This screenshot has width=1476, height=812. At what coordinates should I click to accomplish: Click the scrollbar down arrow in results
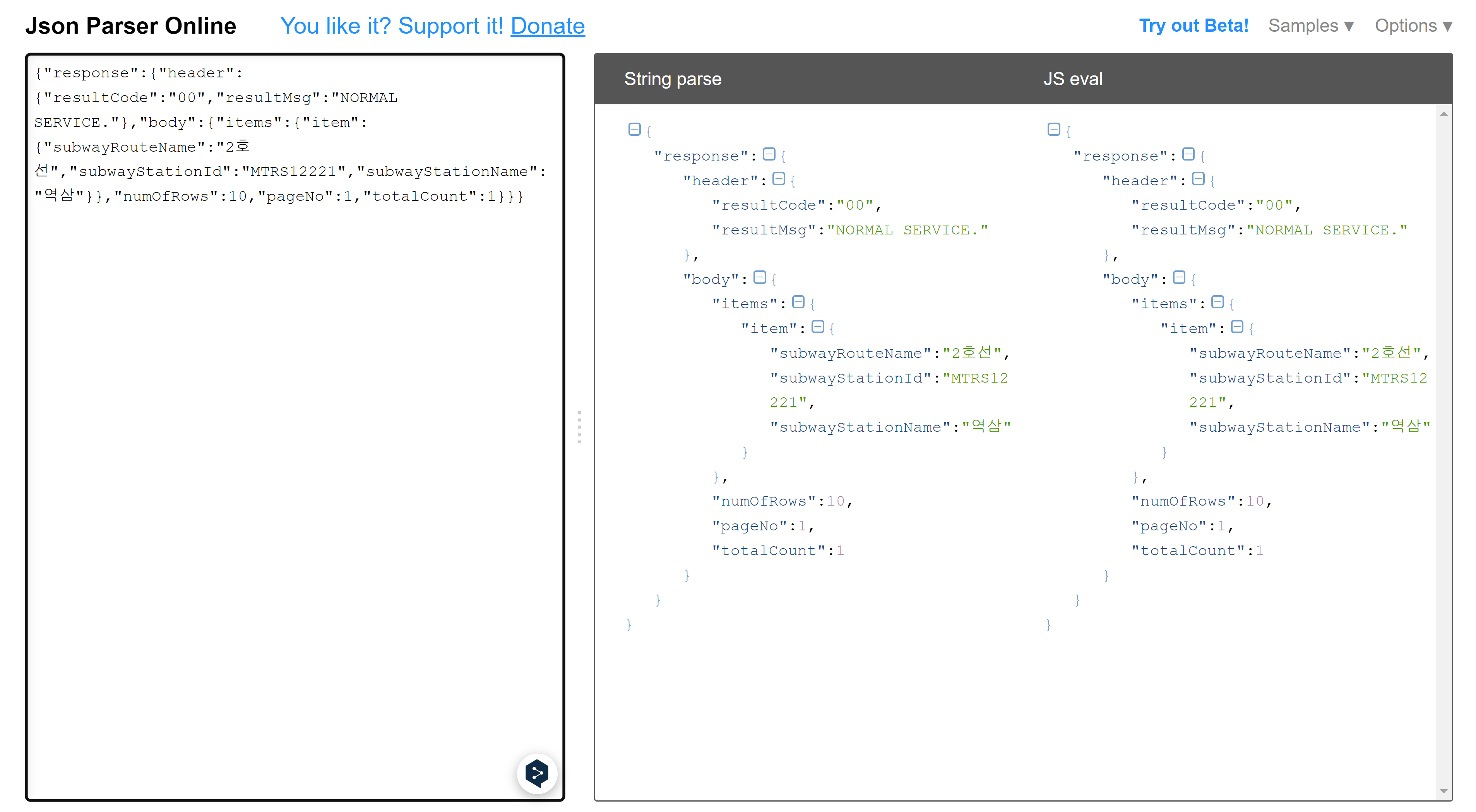(x=1443, y=791)
